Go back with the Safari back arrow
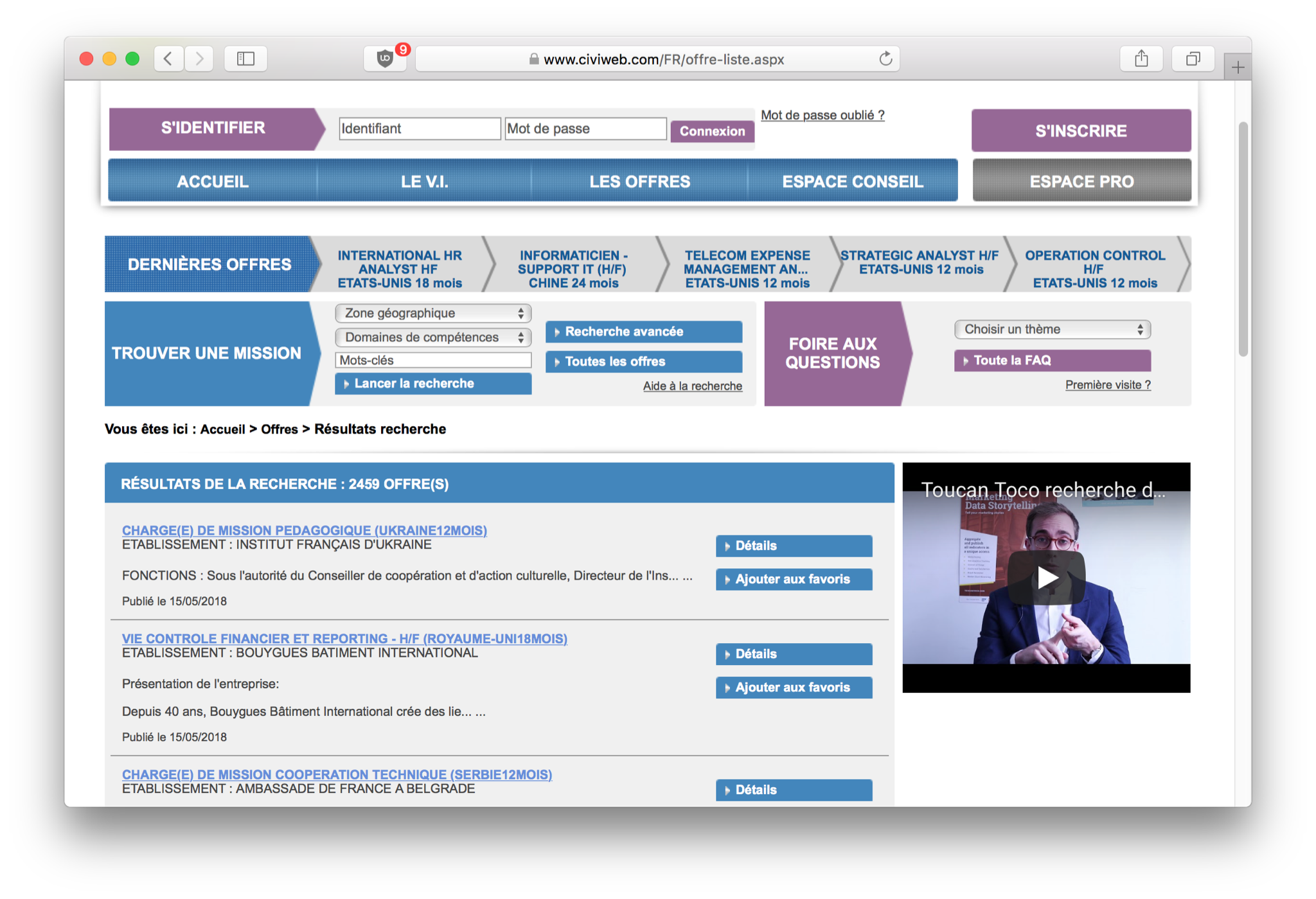Image resolution: width=1316 pixels, height=899 pixels. tap(168, 59)
